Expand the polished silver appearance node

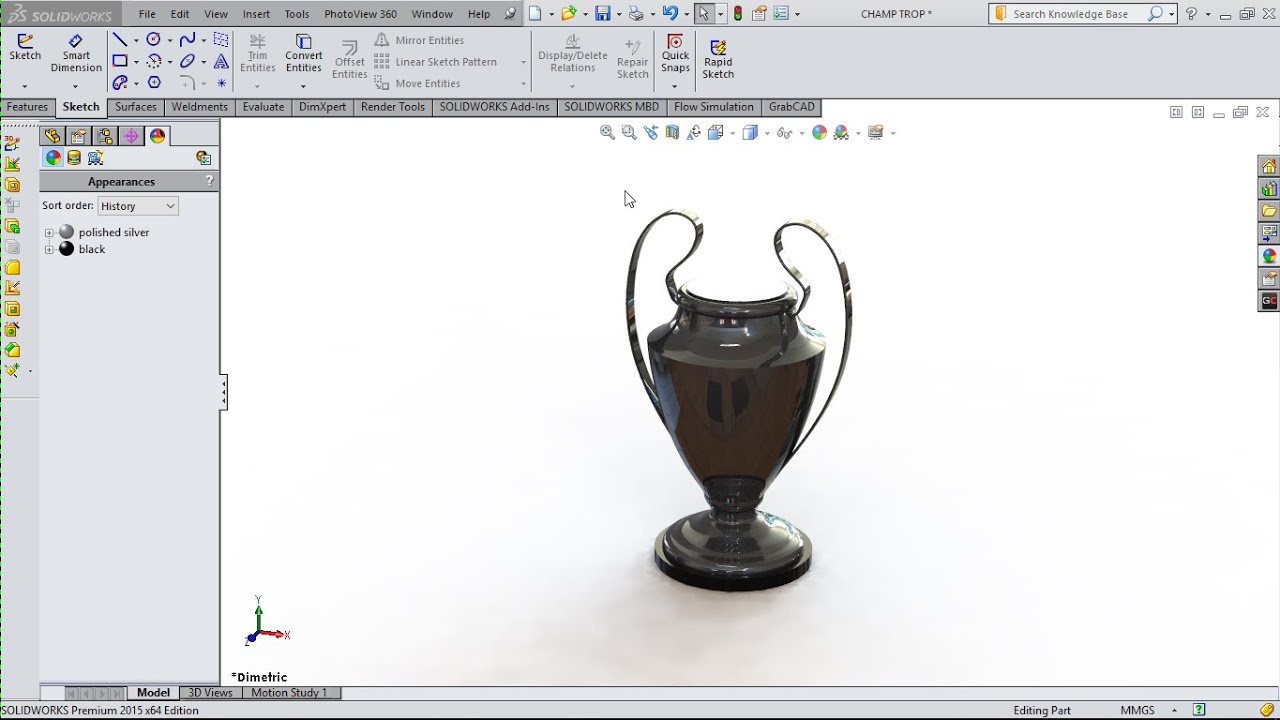click(x=49, y=232)
